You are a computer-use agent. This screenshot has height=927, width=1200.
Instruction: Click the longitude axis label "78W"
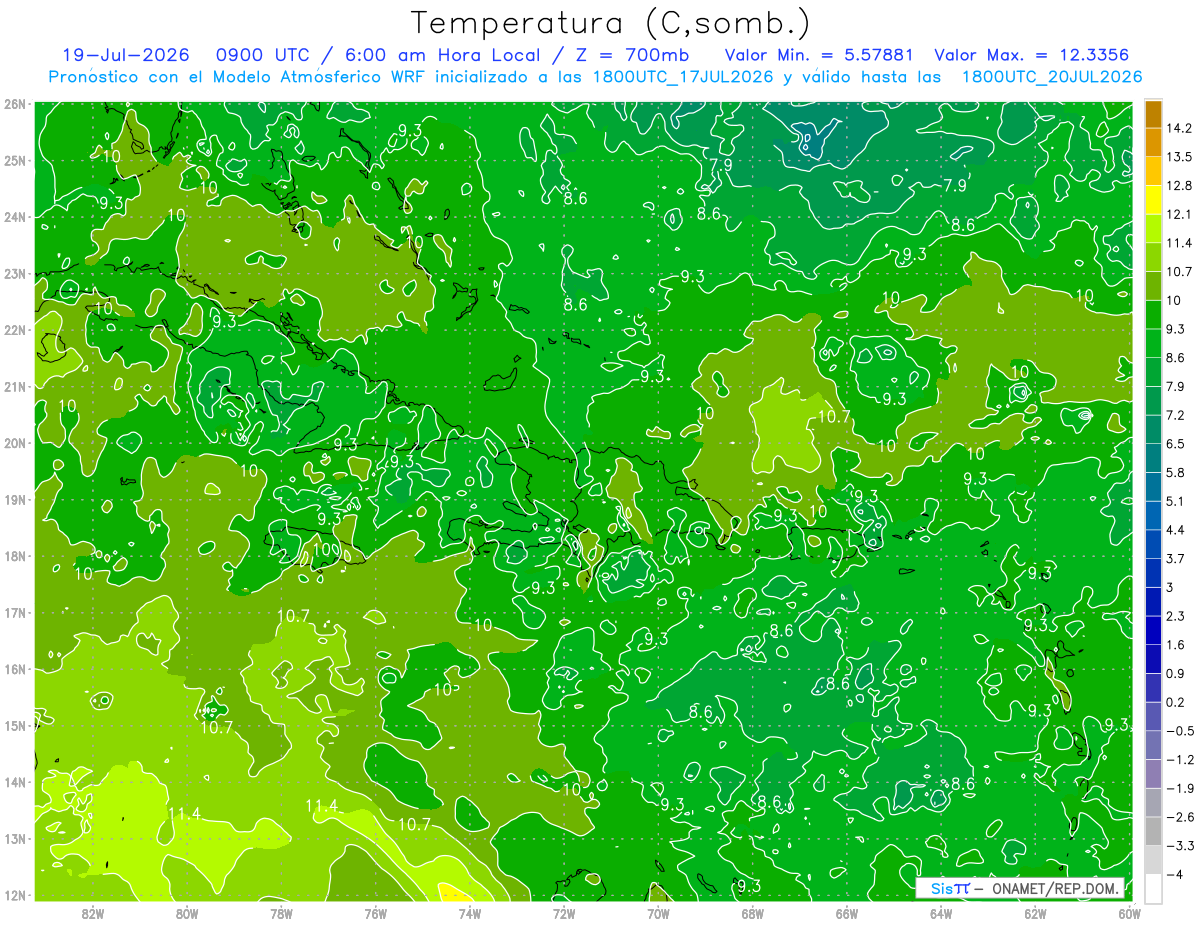tap(281, 913)
